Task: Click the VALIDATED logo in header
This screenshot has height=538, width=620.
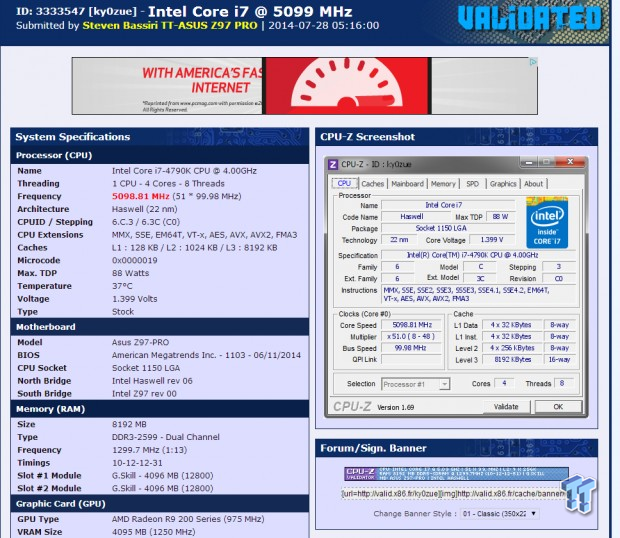Action: coord(529,19)
